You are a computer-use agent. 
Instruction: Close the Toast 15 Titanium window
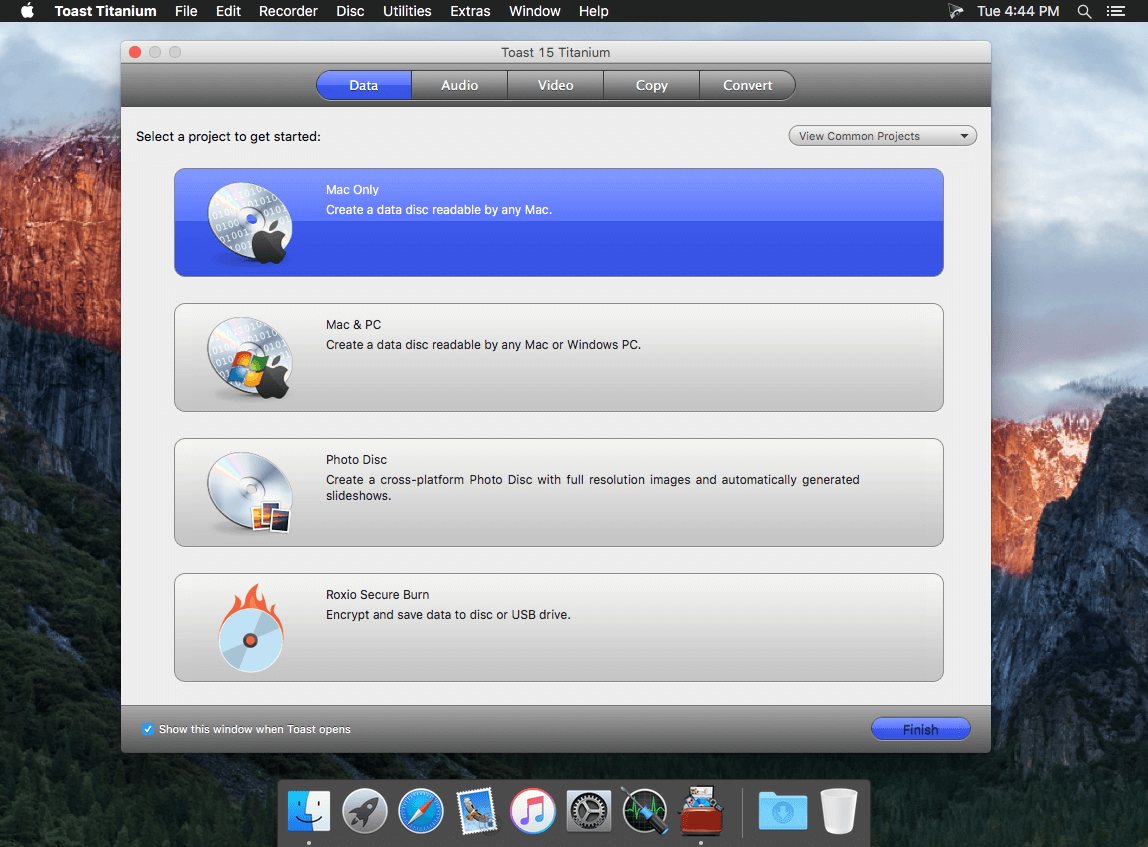point(135,52)
